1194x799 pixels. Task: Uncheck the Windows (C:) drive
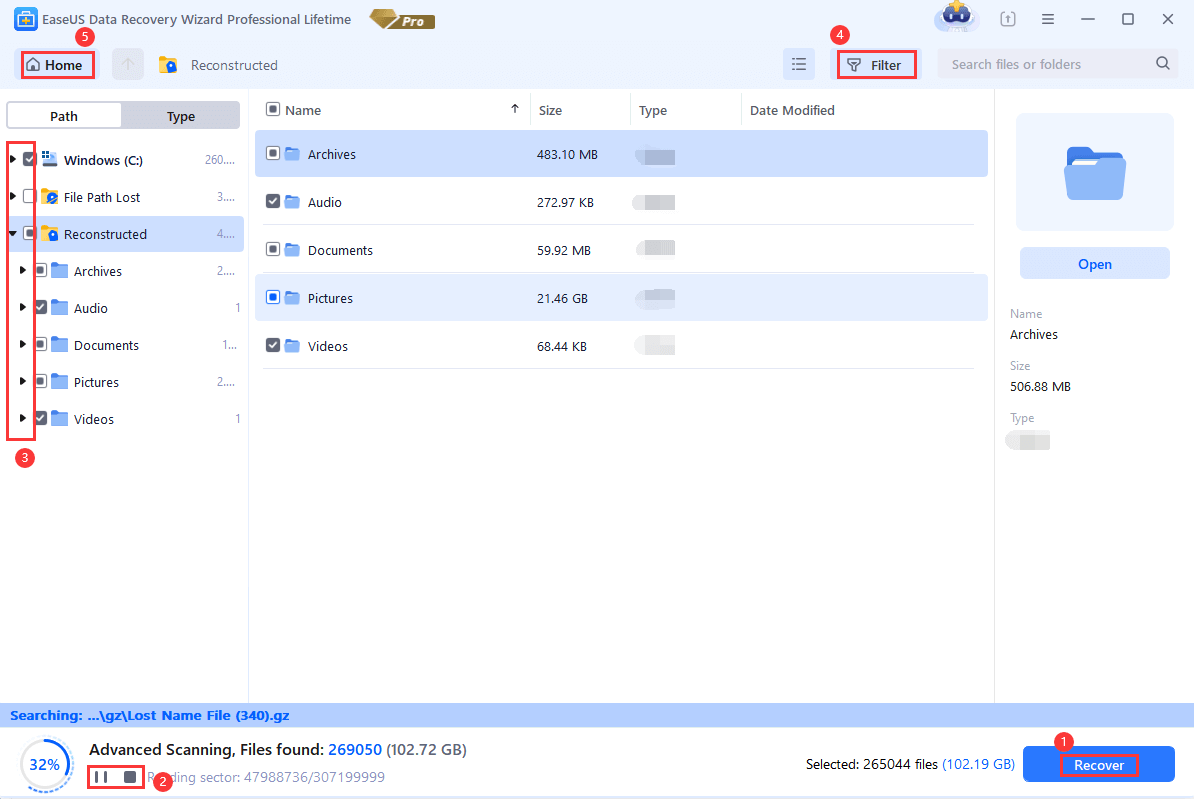click(x=29, y=159)
